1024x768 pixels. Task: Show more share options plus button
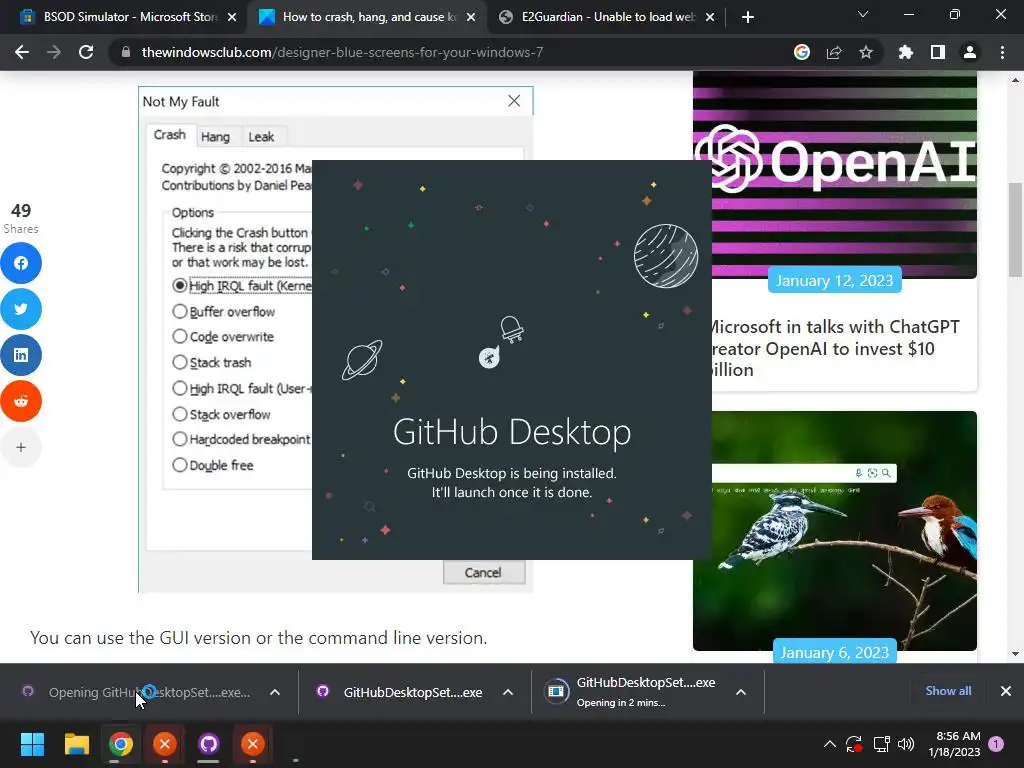click(x=21, y=447)
